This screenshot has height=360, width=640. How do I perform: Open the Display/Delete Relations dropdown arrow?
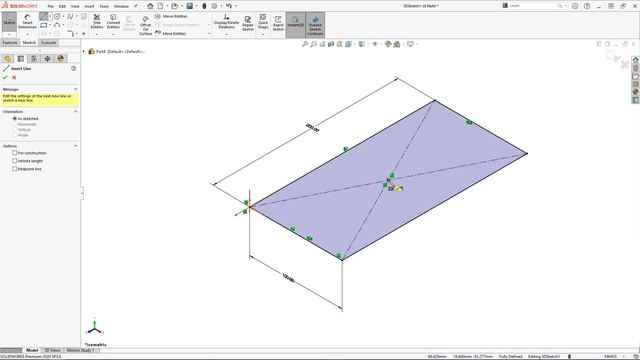[226, 34]
